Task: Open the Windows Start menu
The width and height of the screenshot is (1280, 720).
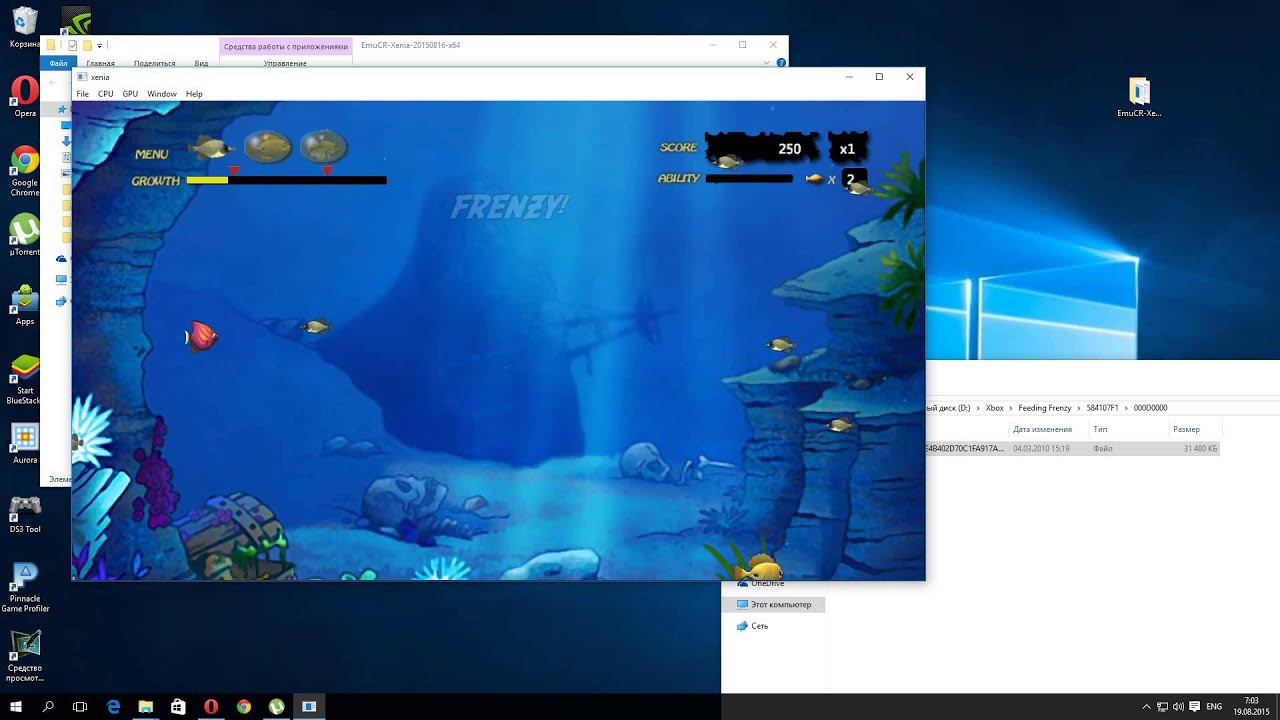Action: coord(15,706)
